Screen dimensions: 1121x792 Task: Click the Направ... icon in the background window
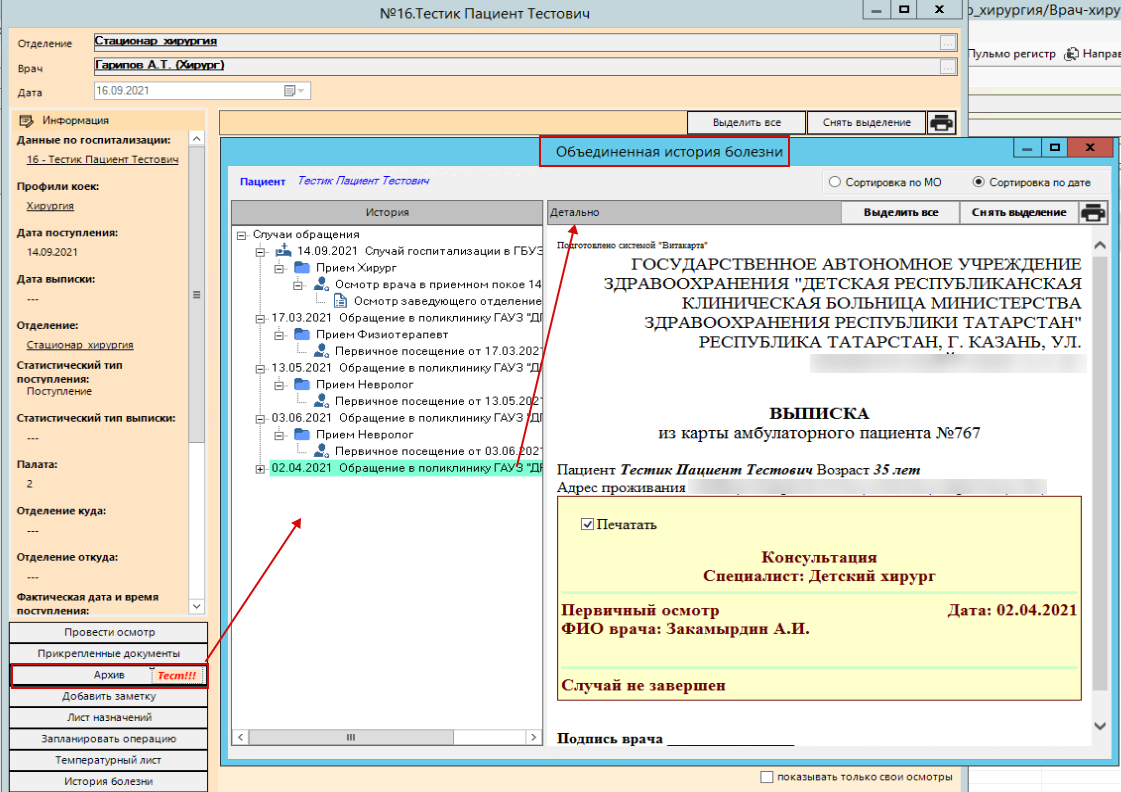pyautogui.click(x=1071, y=54)
